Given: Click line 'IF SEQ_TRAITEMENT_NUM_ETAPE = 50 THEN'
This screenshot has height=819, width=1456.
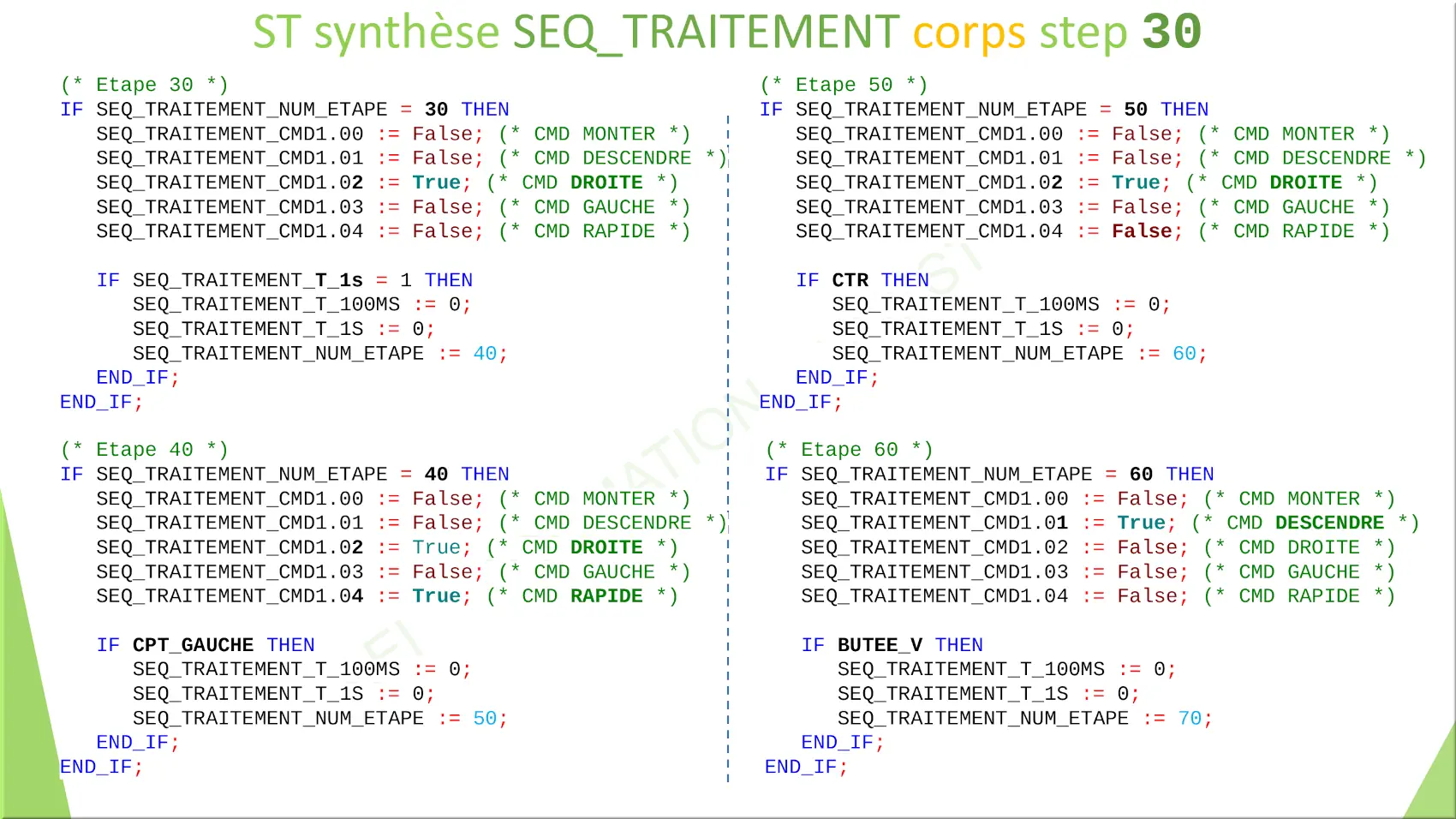Looking at the screenshot, I should tap(984, 110).
